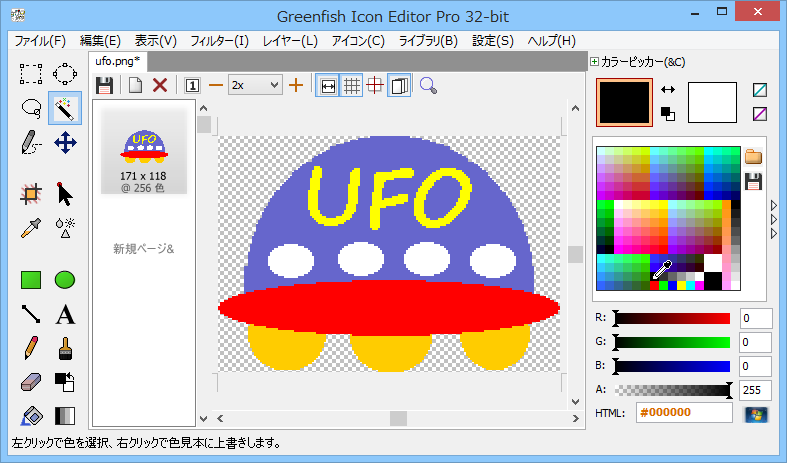The width and height of the screenshot is (787, 463).
Task: Collapse the color picker panel
Action: click(x=594, y=62)
